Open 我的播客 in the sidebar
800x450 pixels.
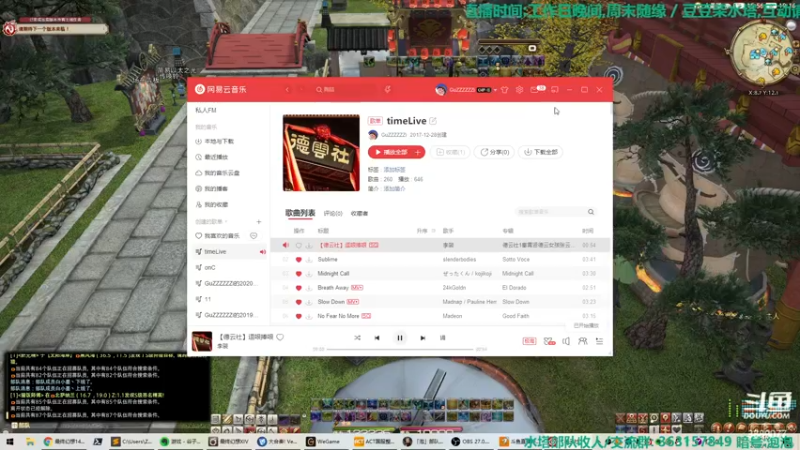coord(216,189)
